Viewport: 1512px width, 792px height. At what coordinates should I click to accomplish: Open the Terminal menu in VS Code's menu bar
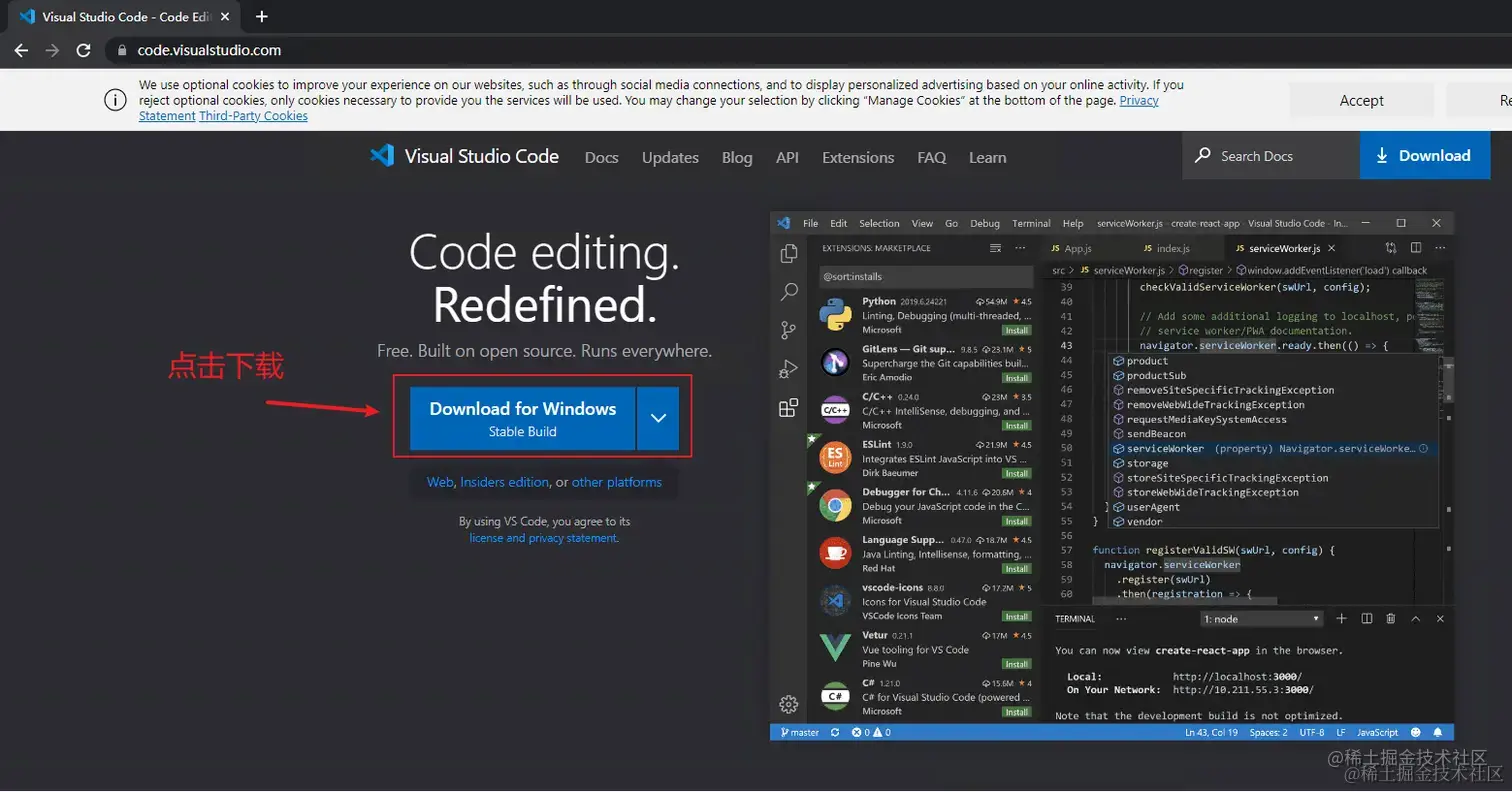[x=1031, y=222]
